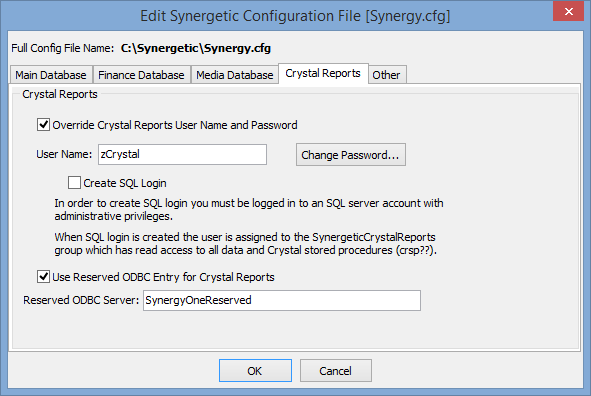Confirm changes with the OK button
591x396 pixels.
[x=255, y=371]
